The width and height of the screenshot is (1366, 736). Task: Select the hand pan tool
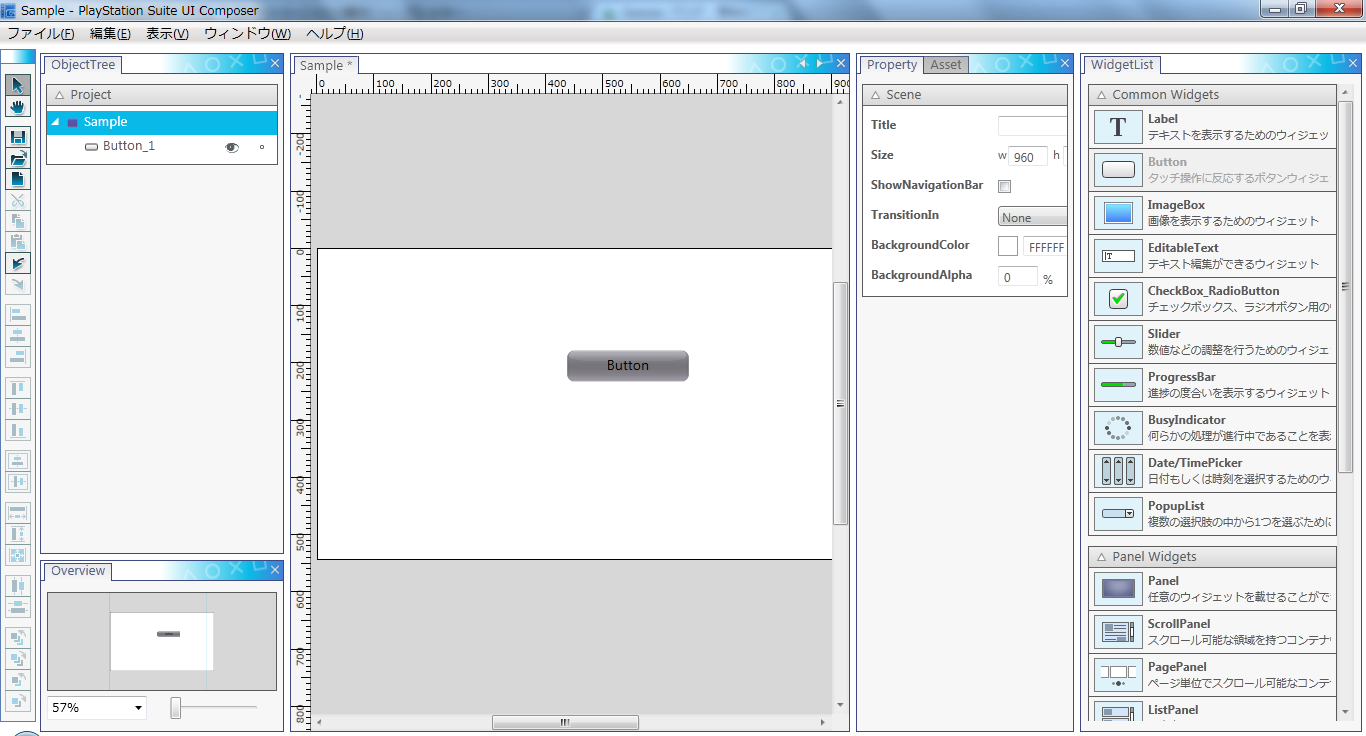pyautogui.click(x=18, y=106)
